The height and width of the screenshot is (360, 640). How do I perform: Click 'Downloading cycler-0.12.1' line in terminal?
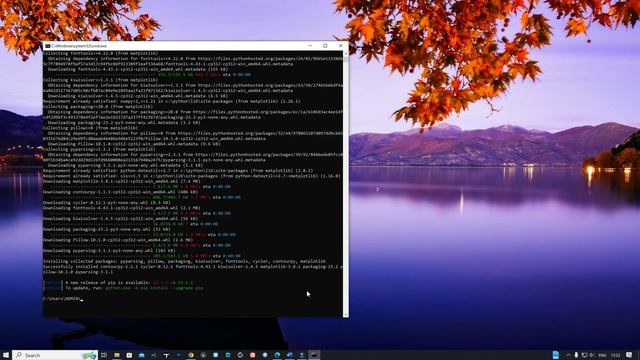point(107,202)
